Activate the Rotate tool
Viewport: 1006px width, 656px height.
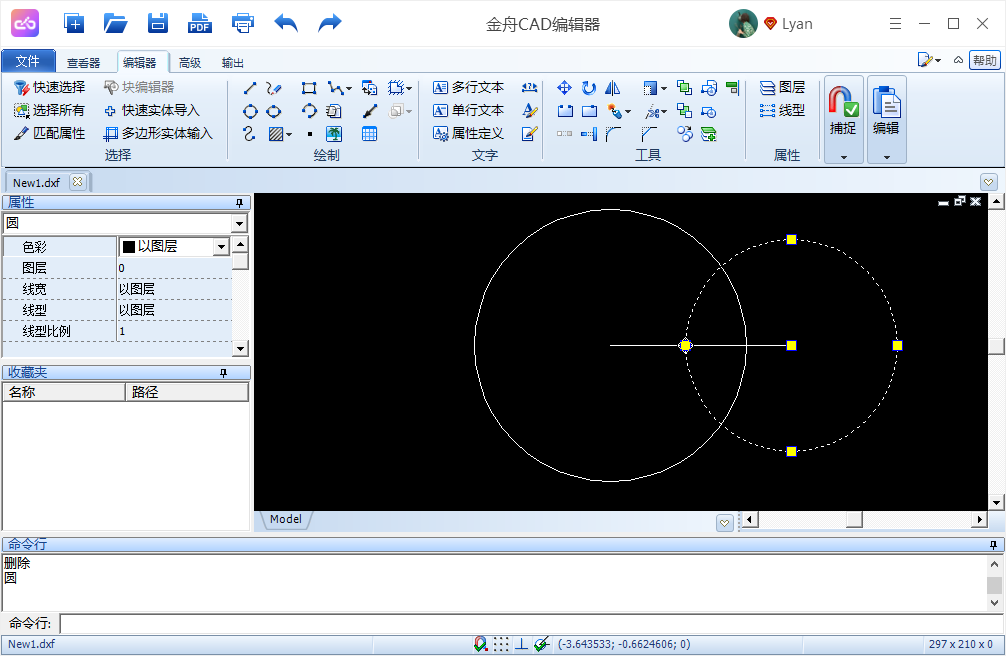pyautogui.click(x=589, y=88)
